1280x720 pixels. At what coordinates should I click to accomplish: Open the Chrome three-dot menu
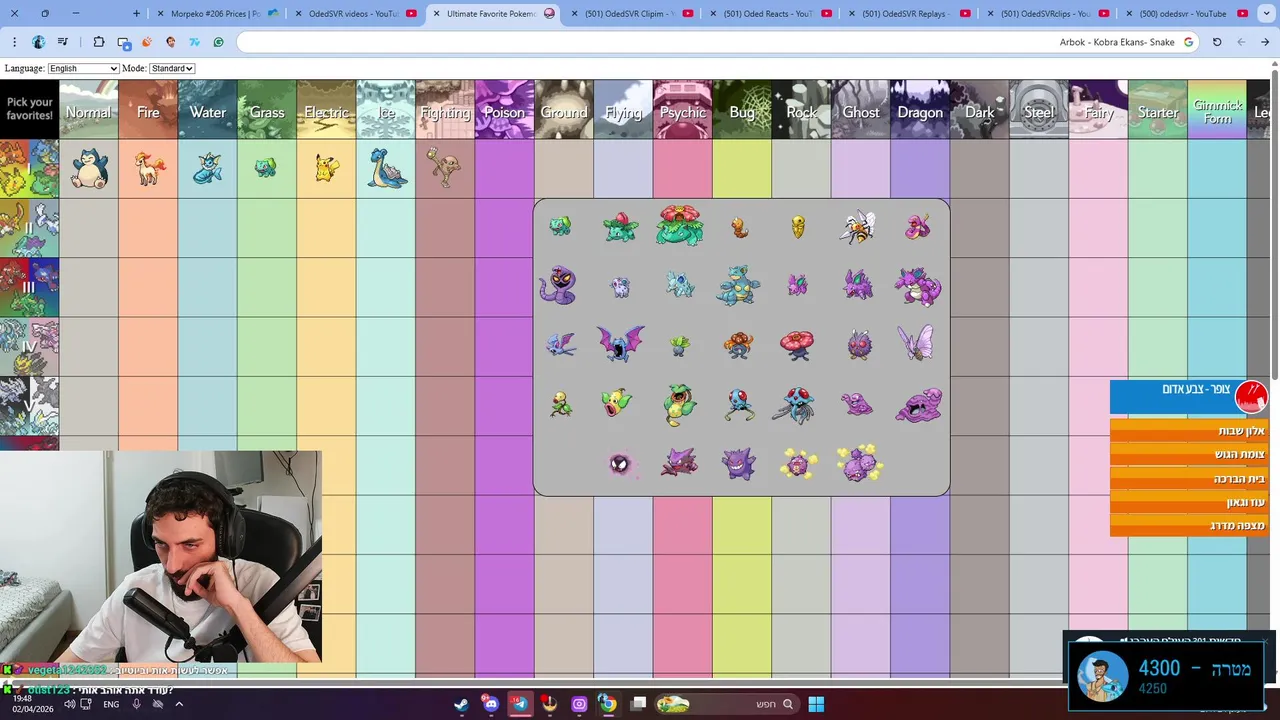pyautogui.click(x=14, y=42)
